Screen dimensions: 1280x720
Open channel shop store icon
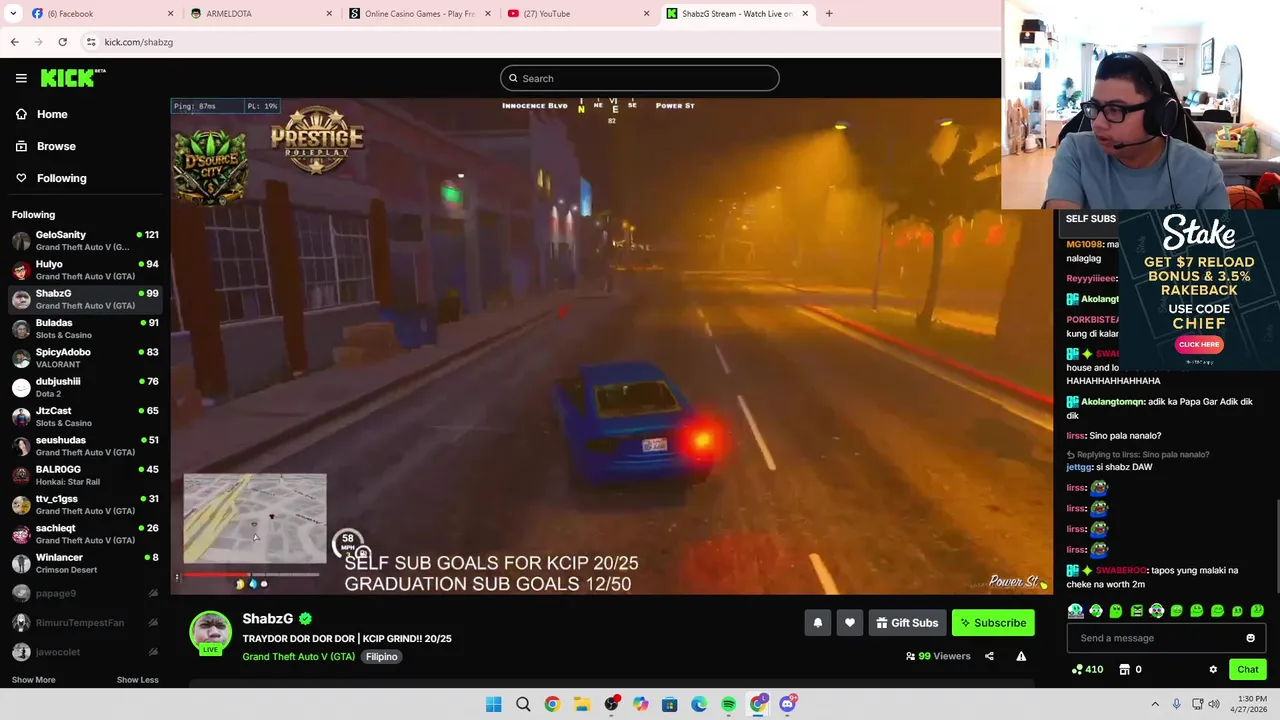click(x=1124, y=670)
